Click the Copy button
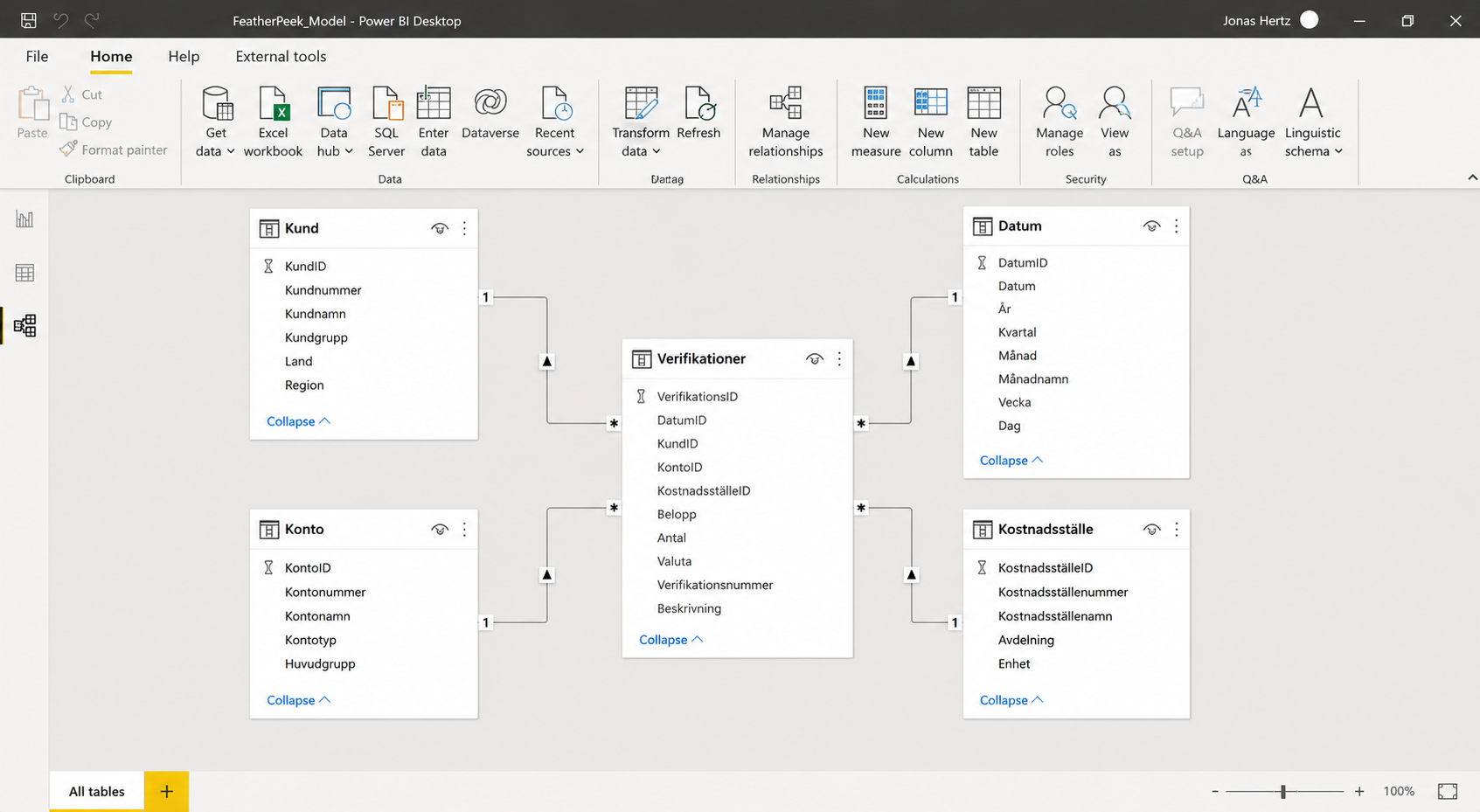1480x812 pixels. pyautogui.click(x=86, y=122)
